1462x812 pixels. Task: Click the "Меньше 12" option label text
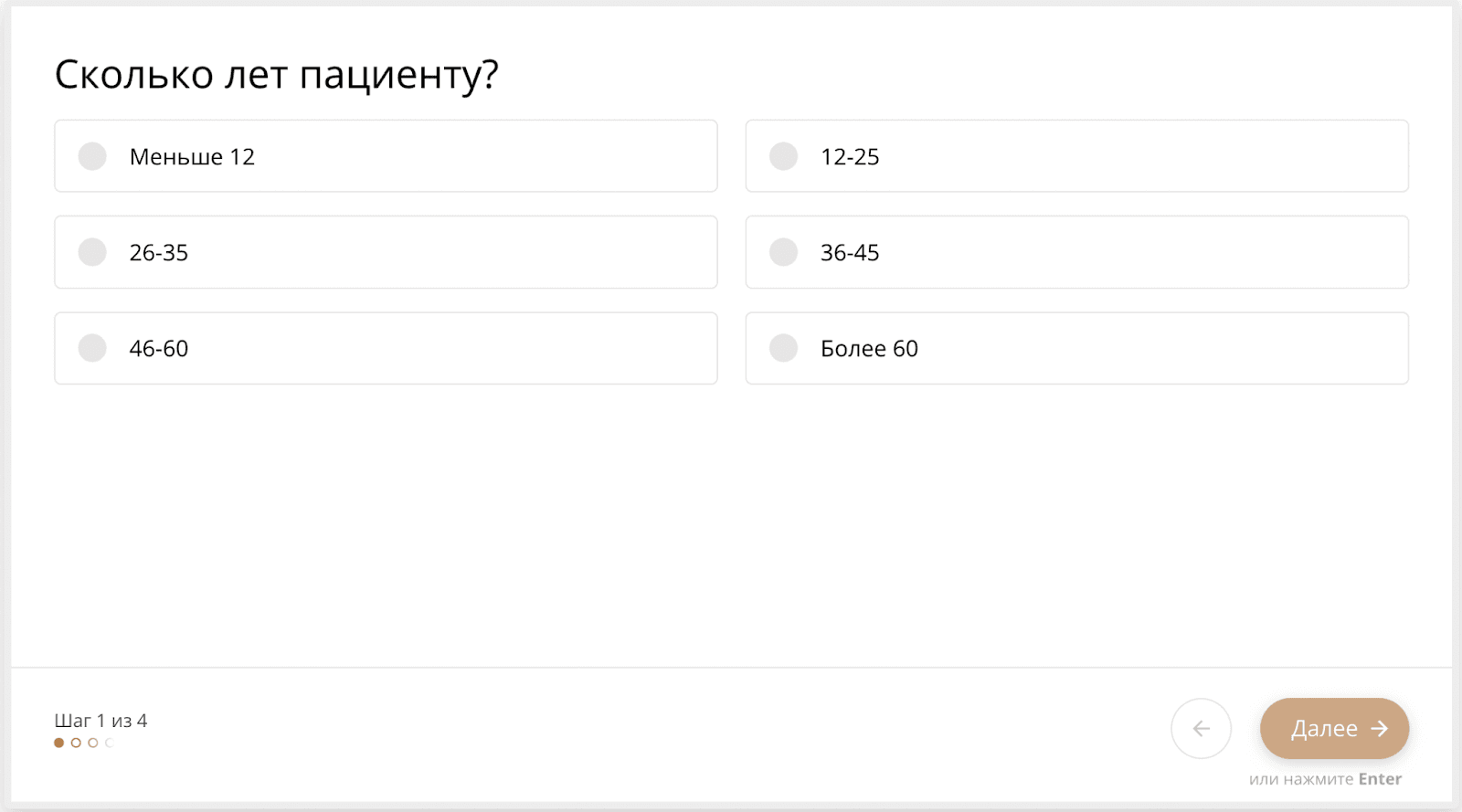[x=192, y=157]
